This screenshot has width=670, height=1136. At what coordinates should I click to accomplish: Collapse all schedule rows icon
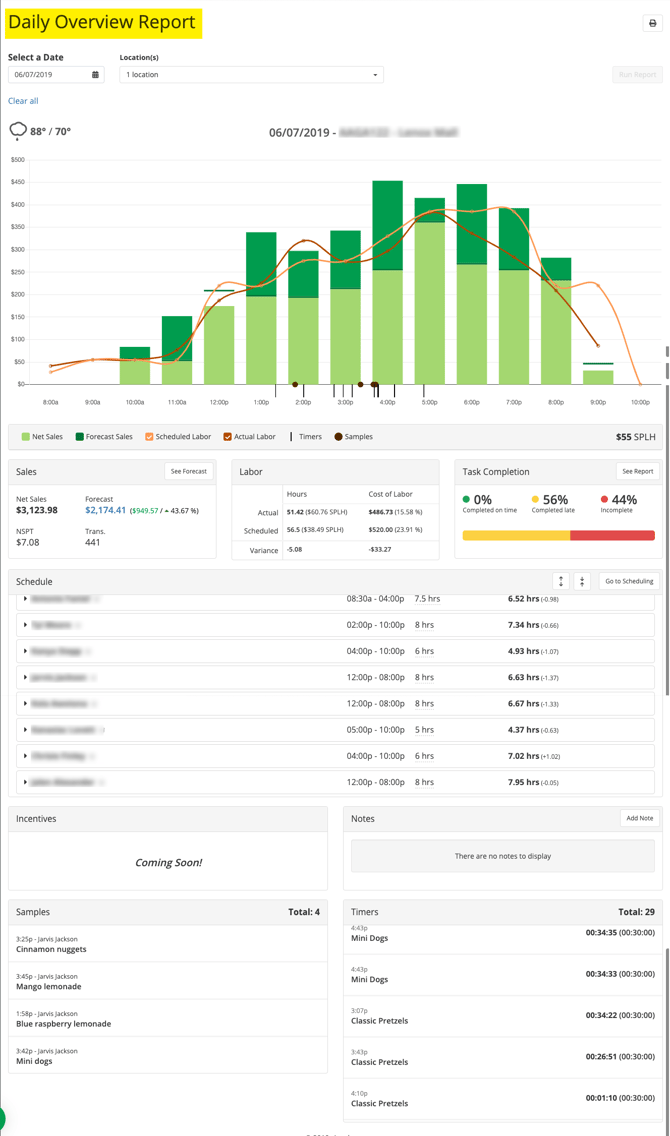[x=582, y=581]
